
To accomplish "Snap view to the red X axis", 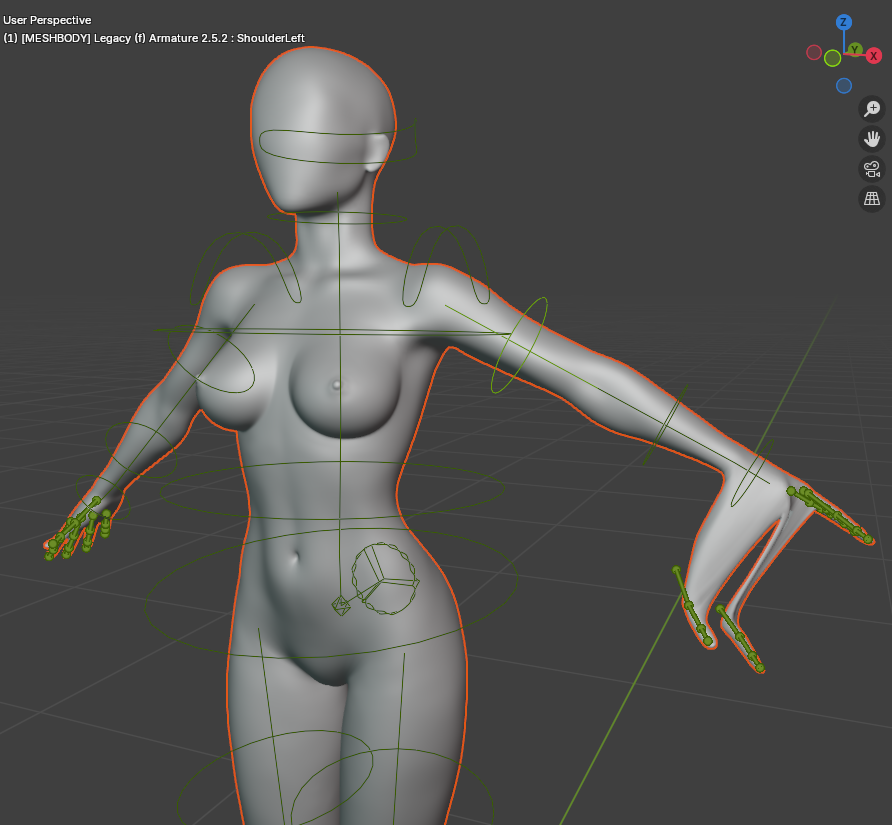I will (x=873, y=56).
